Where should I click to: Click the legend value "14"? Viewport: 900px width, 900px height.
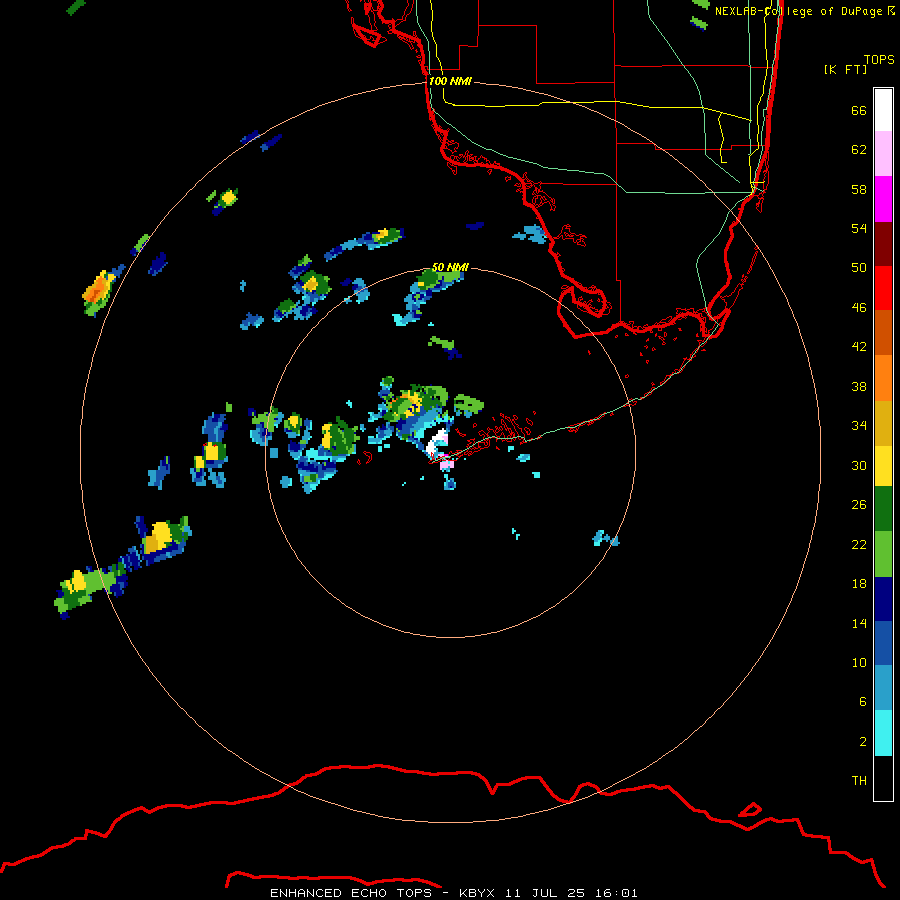point(859,623)
